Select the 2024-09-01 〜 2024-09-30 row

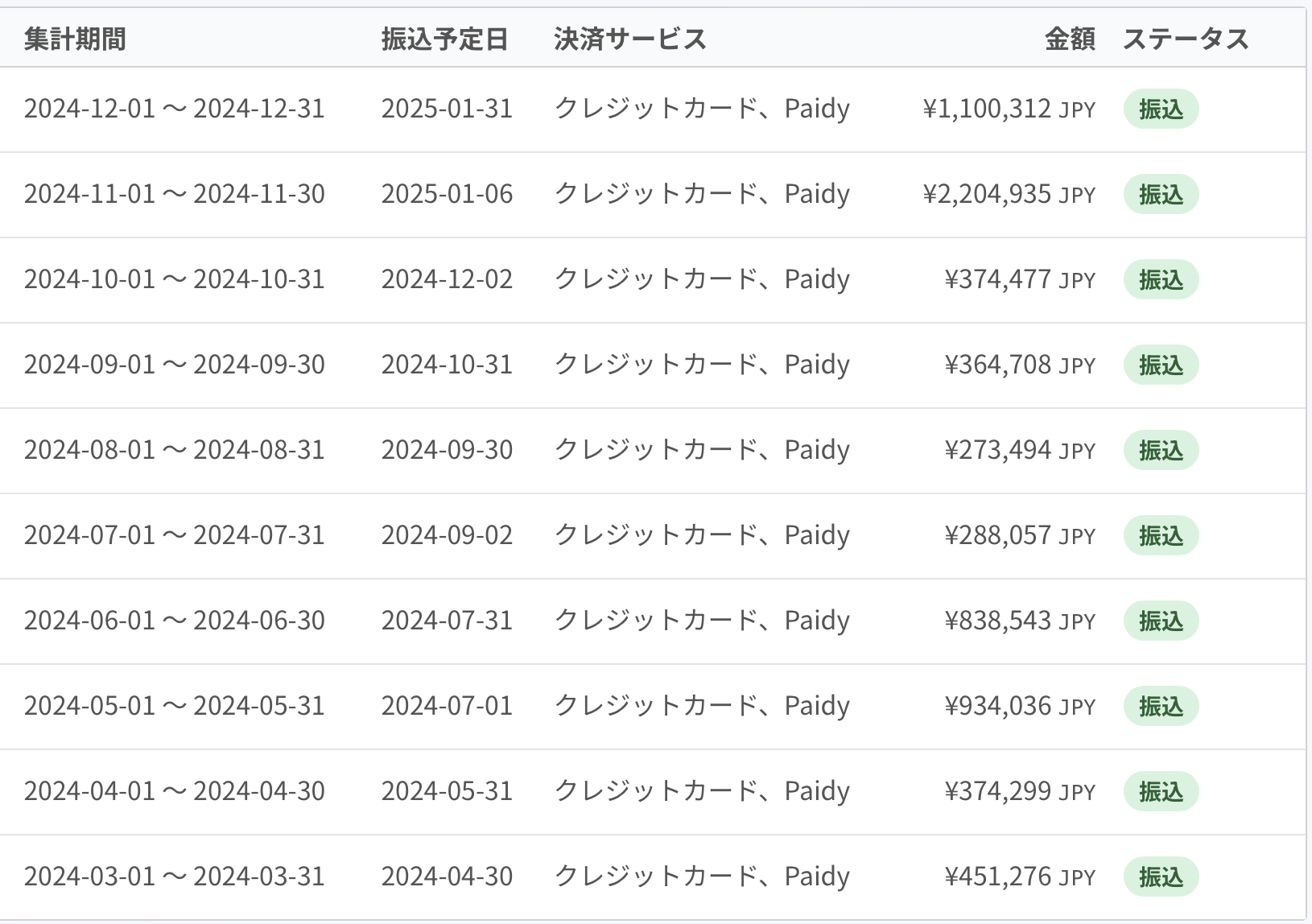[652, 365]
